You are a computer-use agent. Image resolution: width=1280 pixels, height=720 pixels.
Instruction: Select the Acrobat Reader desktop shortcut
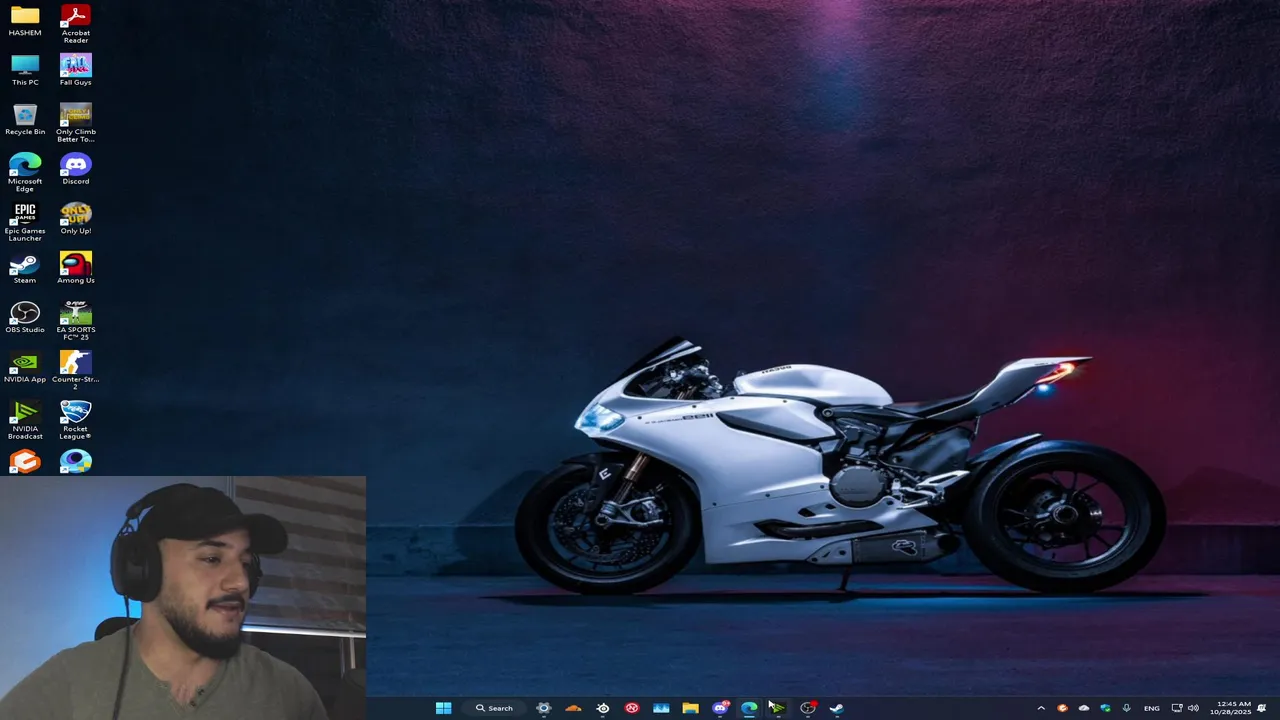(75, 24)
